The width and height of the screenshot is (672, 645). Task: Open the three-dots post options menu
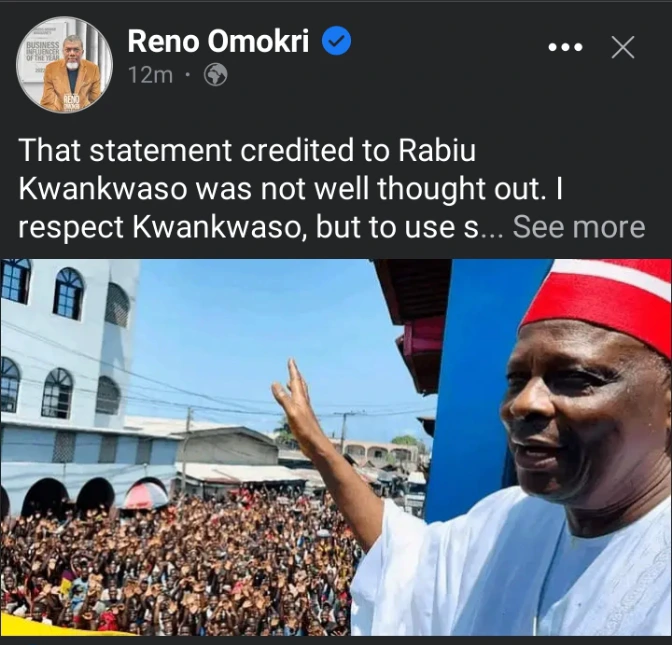coord(565,47)
